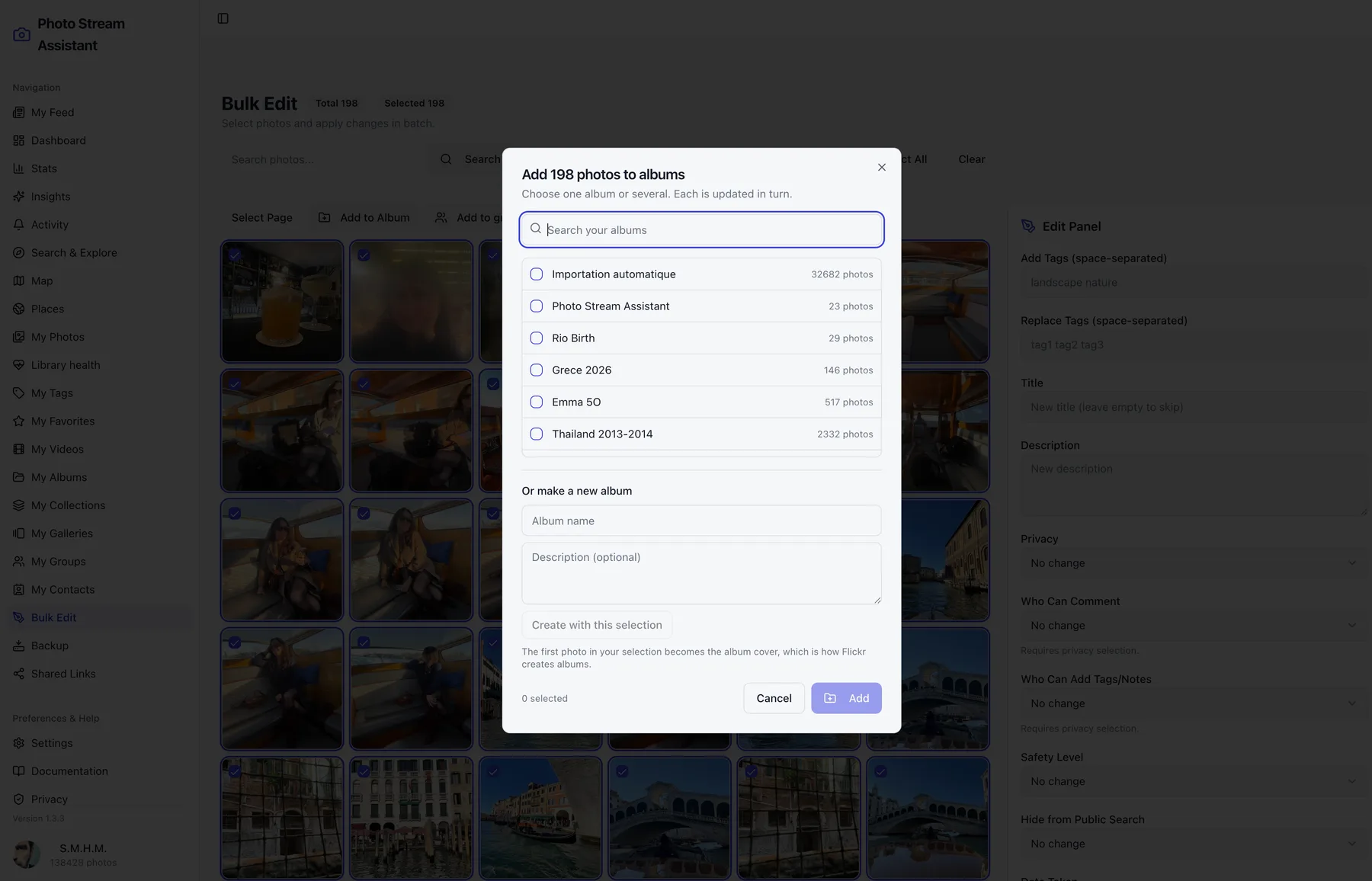The height and width of the screenshot is (881, 1372).
Task: Click the My Collections layers icon
Action: pyautogui.click(x=19, y=505)
